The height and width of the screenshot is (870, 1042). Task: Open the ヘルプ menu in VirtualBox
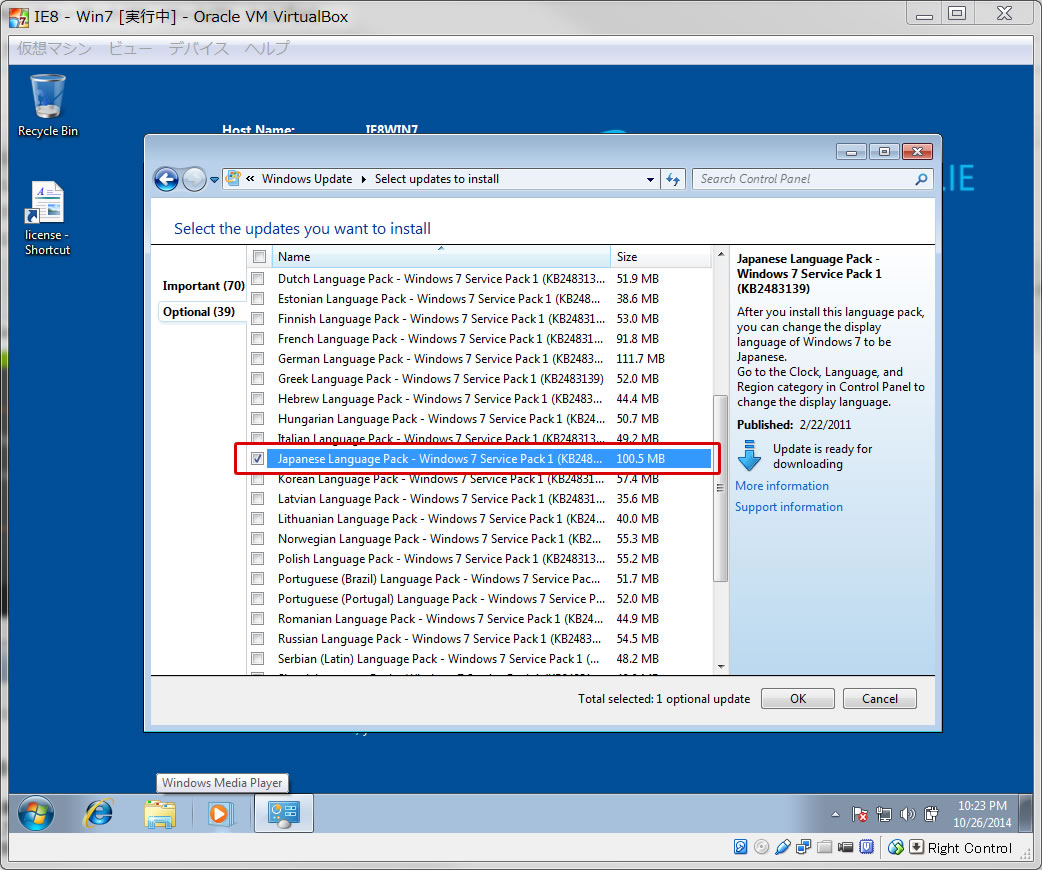tap(267, 48)
